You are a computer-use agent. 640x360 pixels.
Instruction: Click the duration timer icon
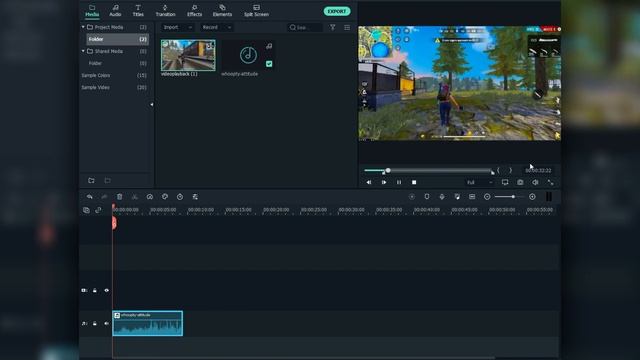(x=180, y=197)
